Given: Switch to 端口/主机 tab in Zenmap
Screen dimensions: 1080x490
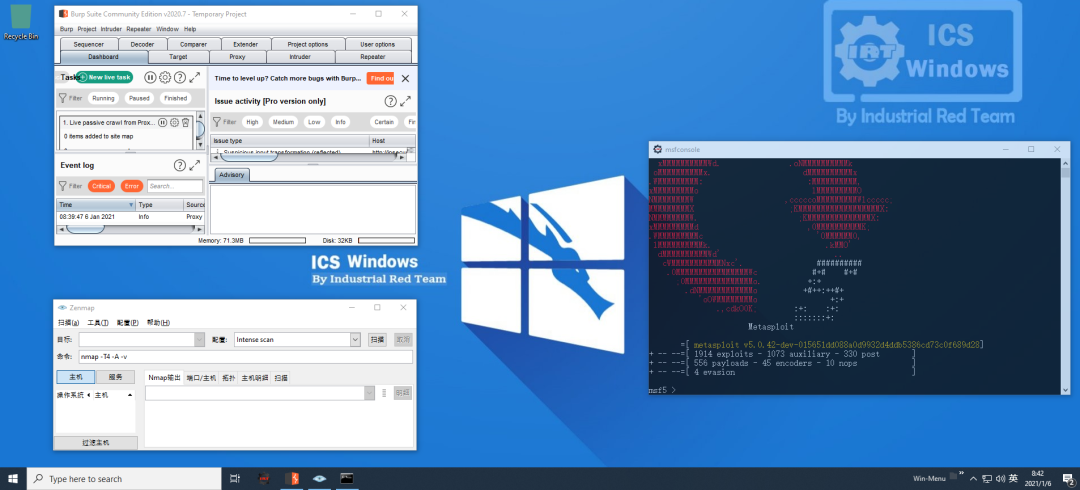Looking at the screenshot, I should 201,378.
